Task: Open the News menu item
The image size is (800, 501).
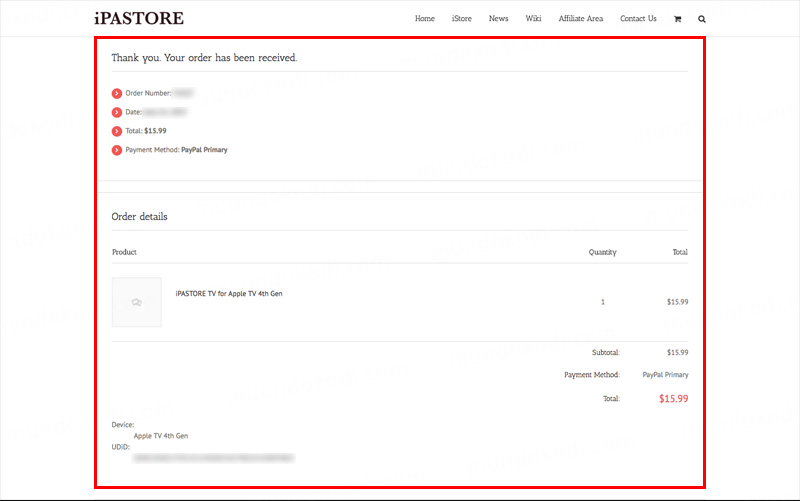Action: (498, 18)
